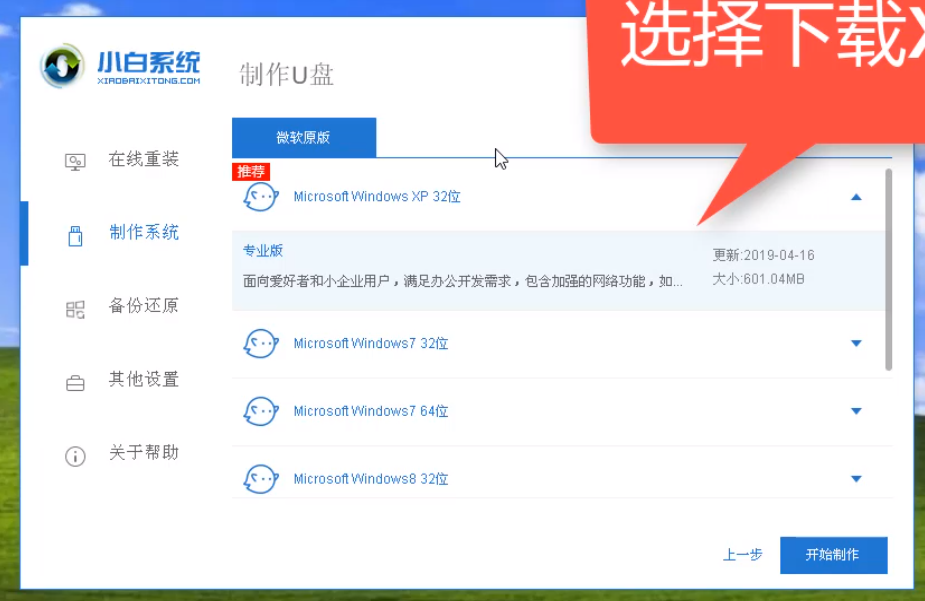Screen dimensions: 925x601
Task: Open the Windows7 64位 dropdown arrow
Action: tap(856, 411)
